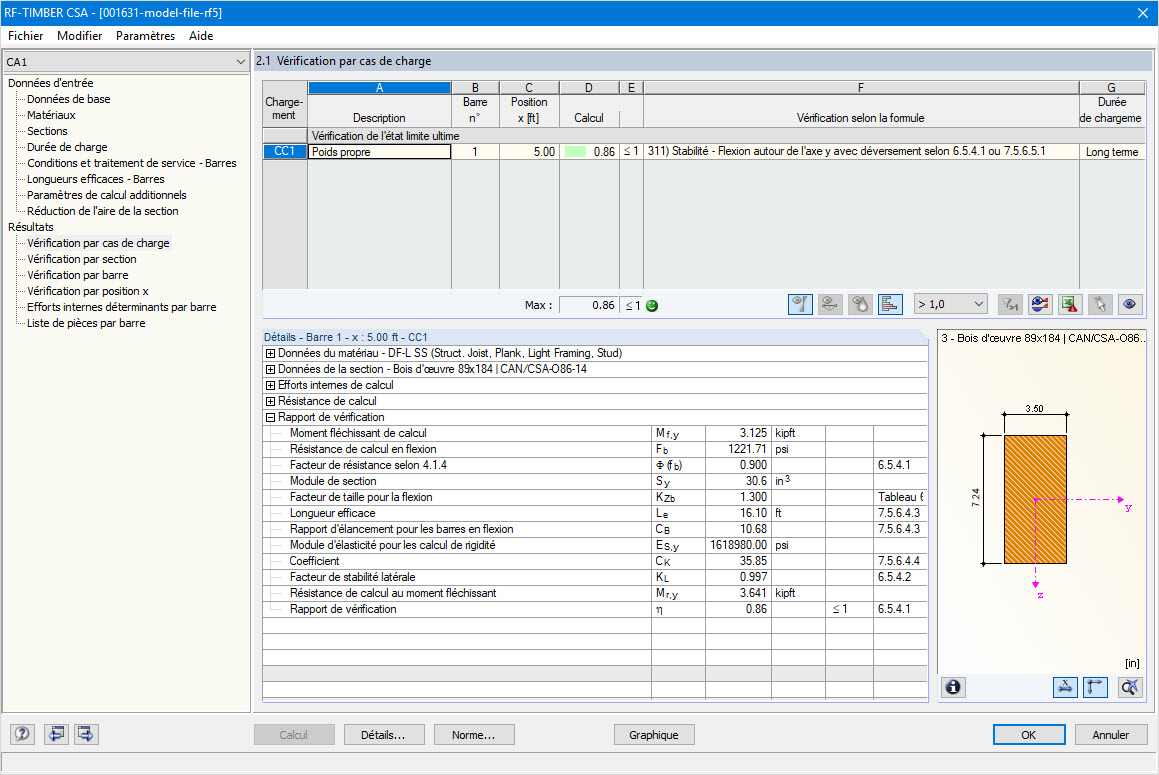
Task: Select Vérification par section in the results tree
Action: coord(81,258)
